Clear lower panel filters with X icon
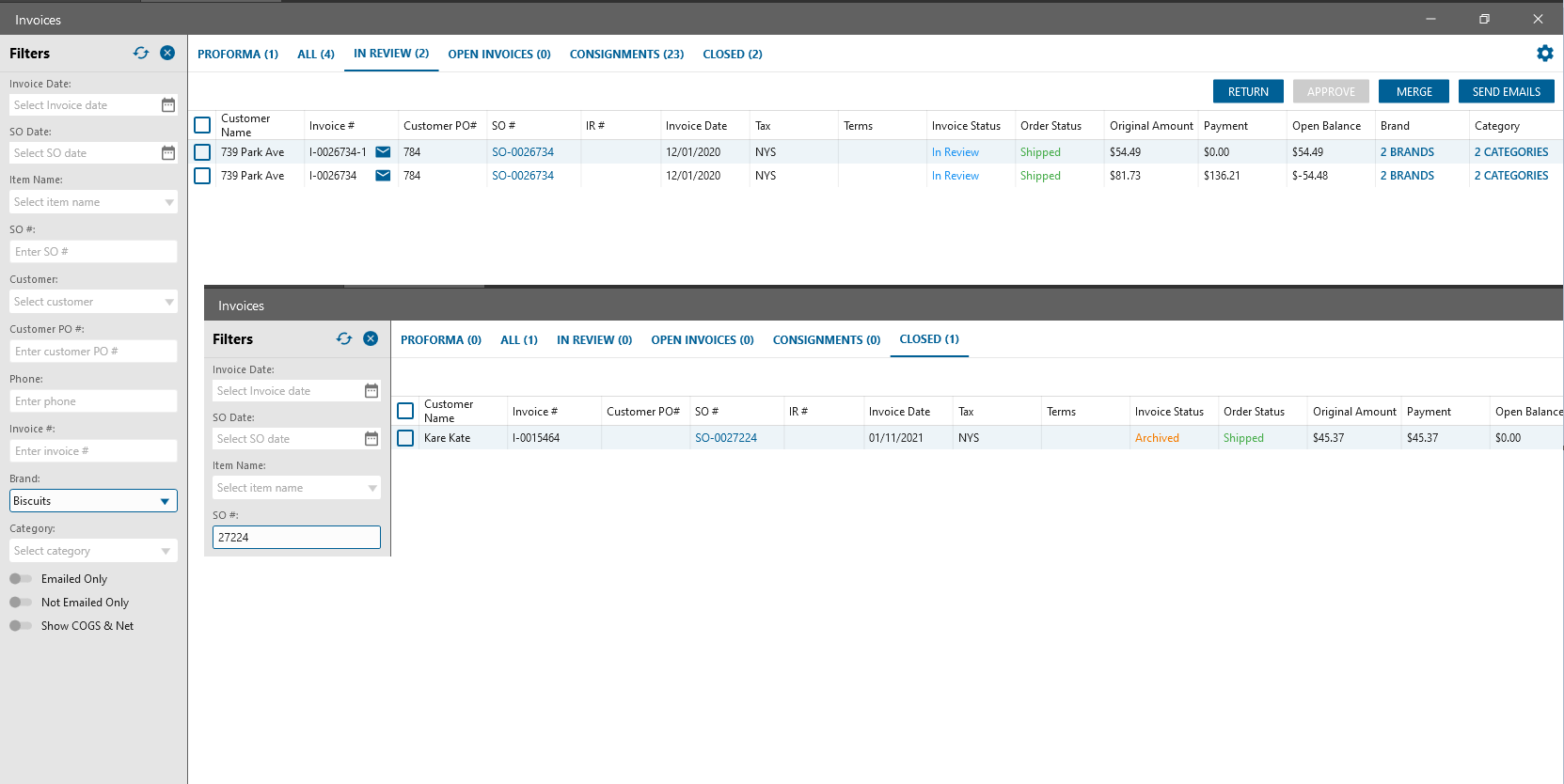Screen dimensions: 1564x784 [371, 338]
